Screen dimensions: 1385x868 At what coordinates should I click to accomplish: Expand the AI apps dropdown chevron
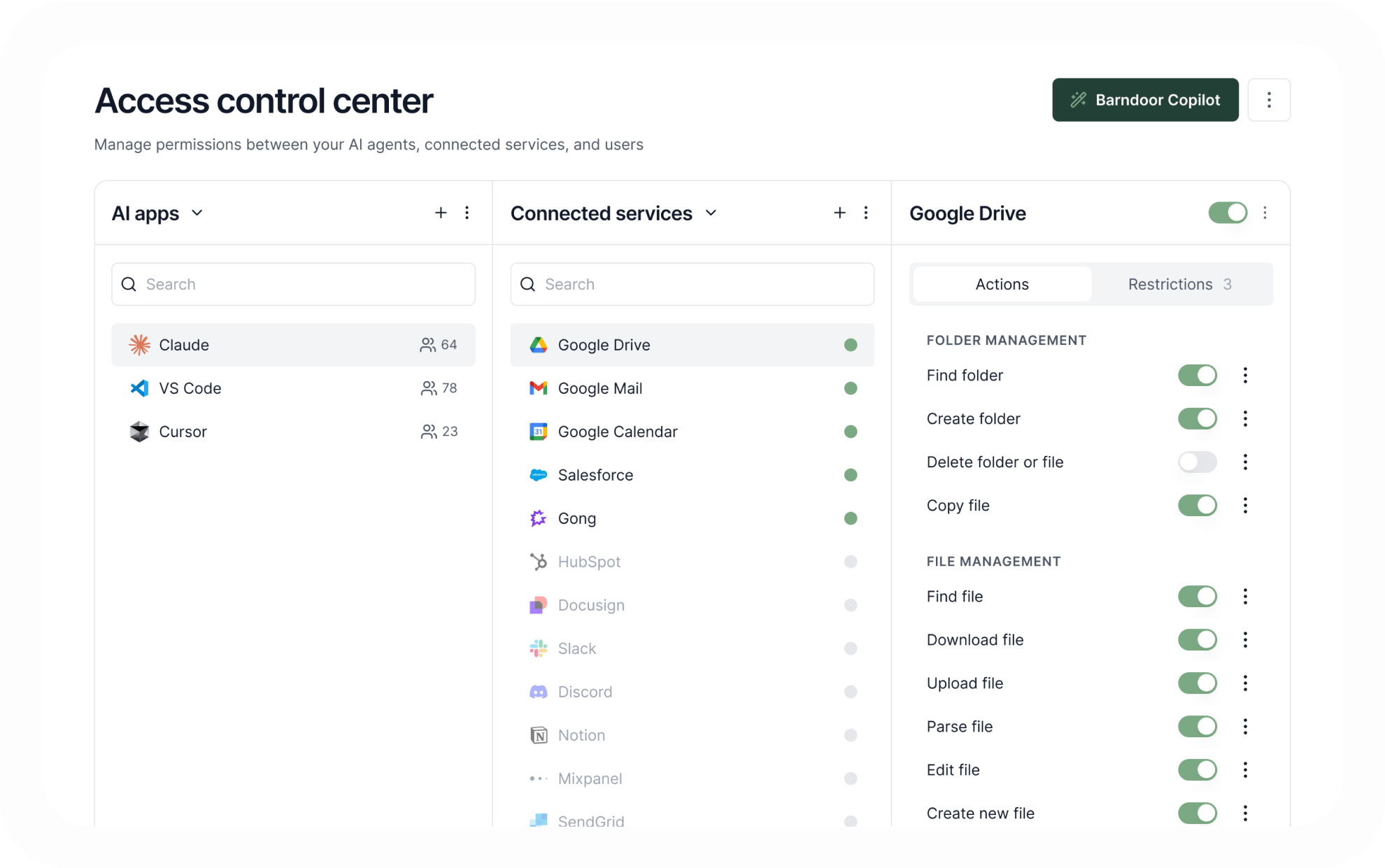point(197,213)
